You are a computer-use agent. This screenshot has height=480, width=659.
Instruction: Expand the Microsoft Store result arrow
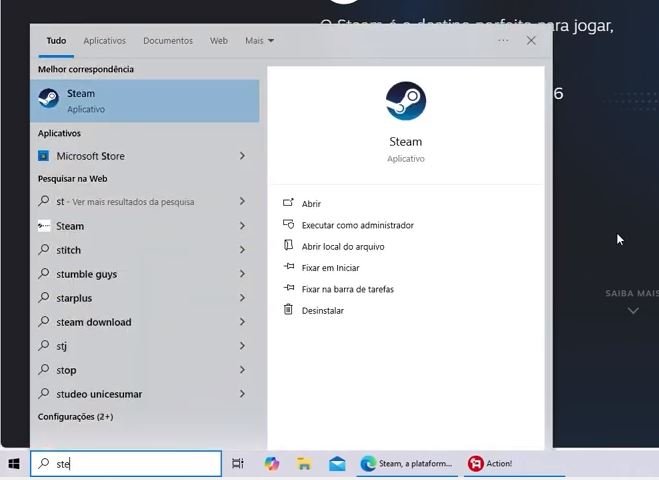243,156
